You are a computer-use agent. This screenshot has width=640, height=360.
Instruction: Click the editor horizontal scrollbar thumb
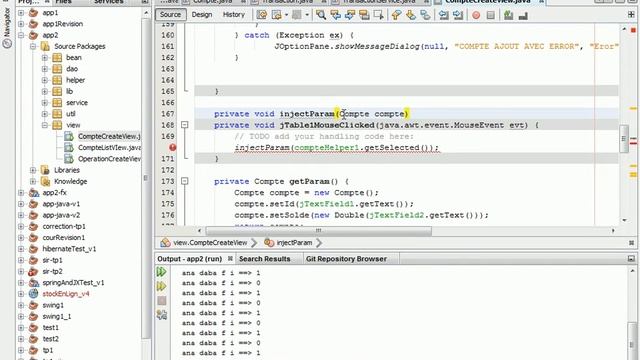318,231
